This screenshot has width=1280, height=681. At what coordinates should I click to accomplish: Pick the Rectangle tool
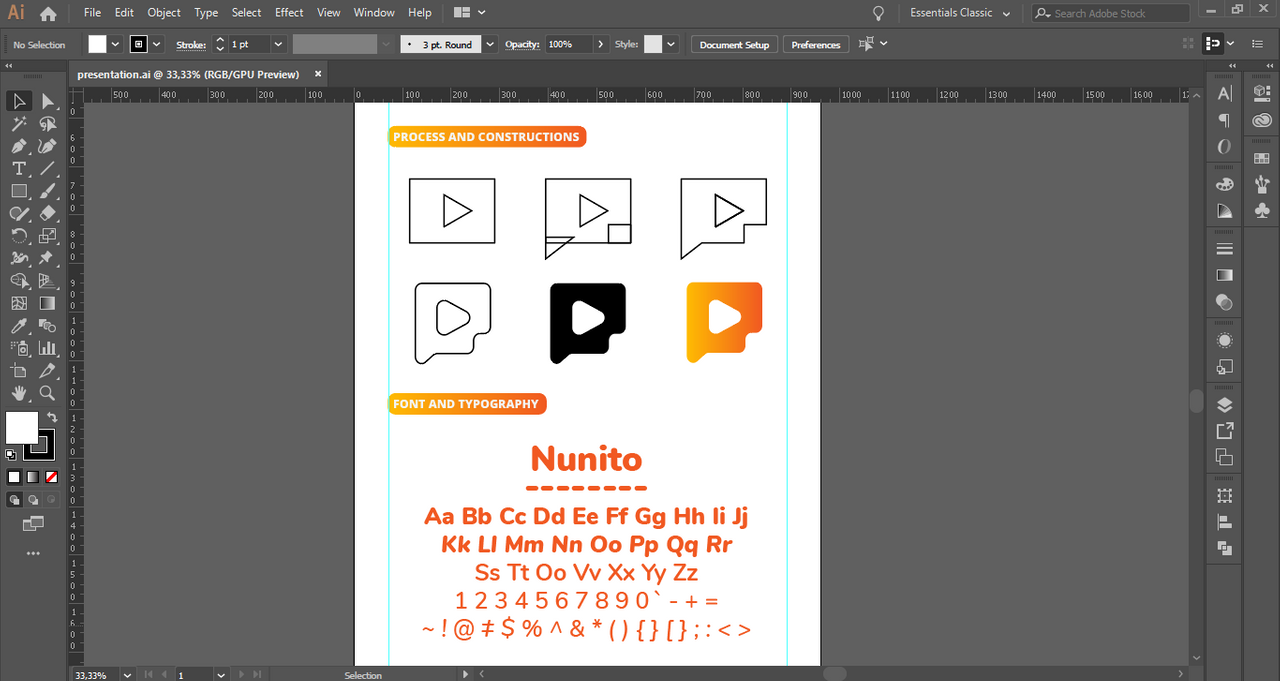pyautogui.click(x=19, y=191)
